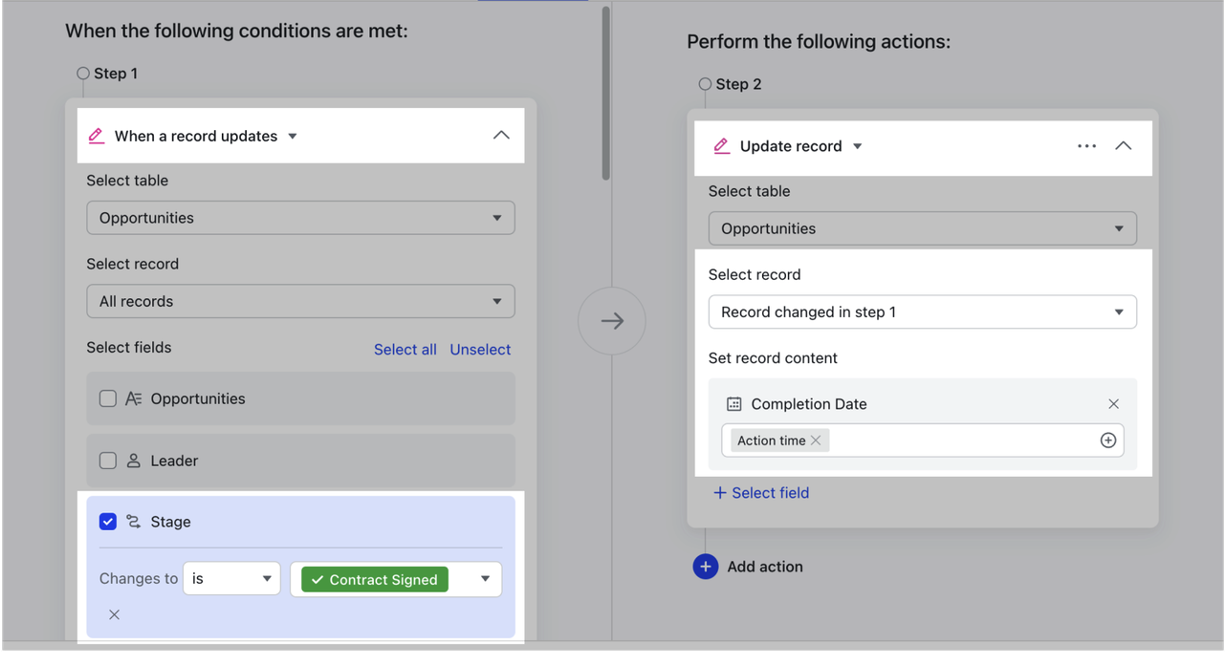
Task: Click the center arrow between conditions and actions
Action: point(612,320)
